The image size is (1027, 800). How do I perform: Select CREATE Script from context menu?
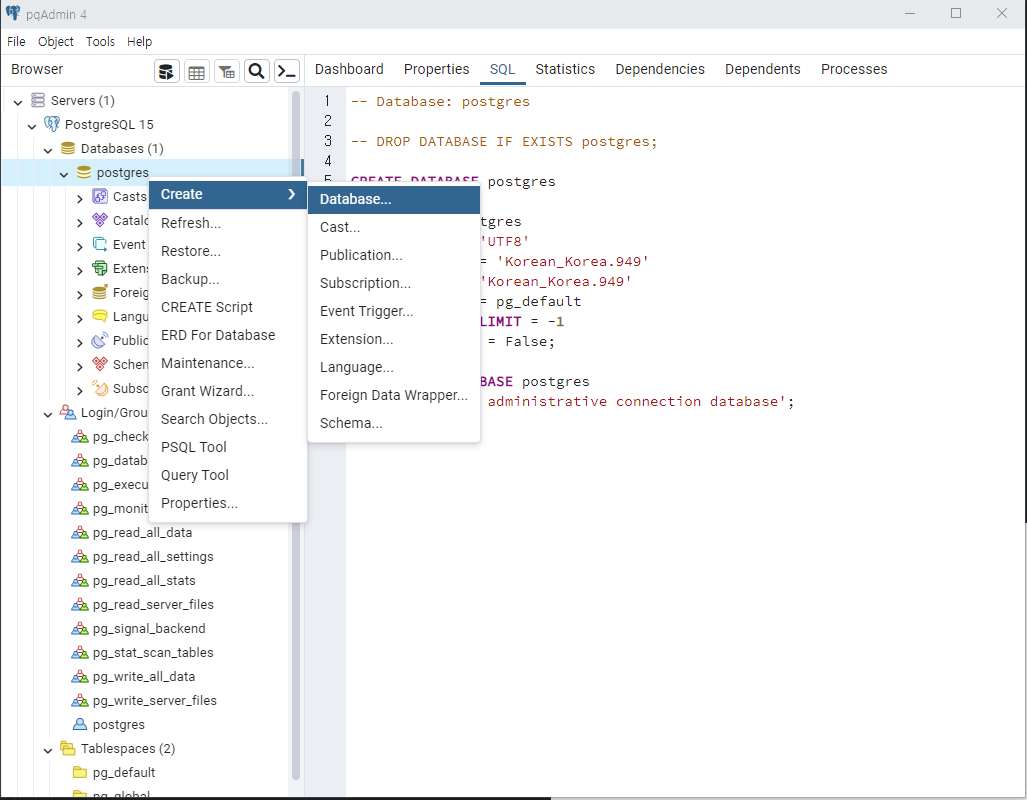pyautogui.click(x=228, y=307)
